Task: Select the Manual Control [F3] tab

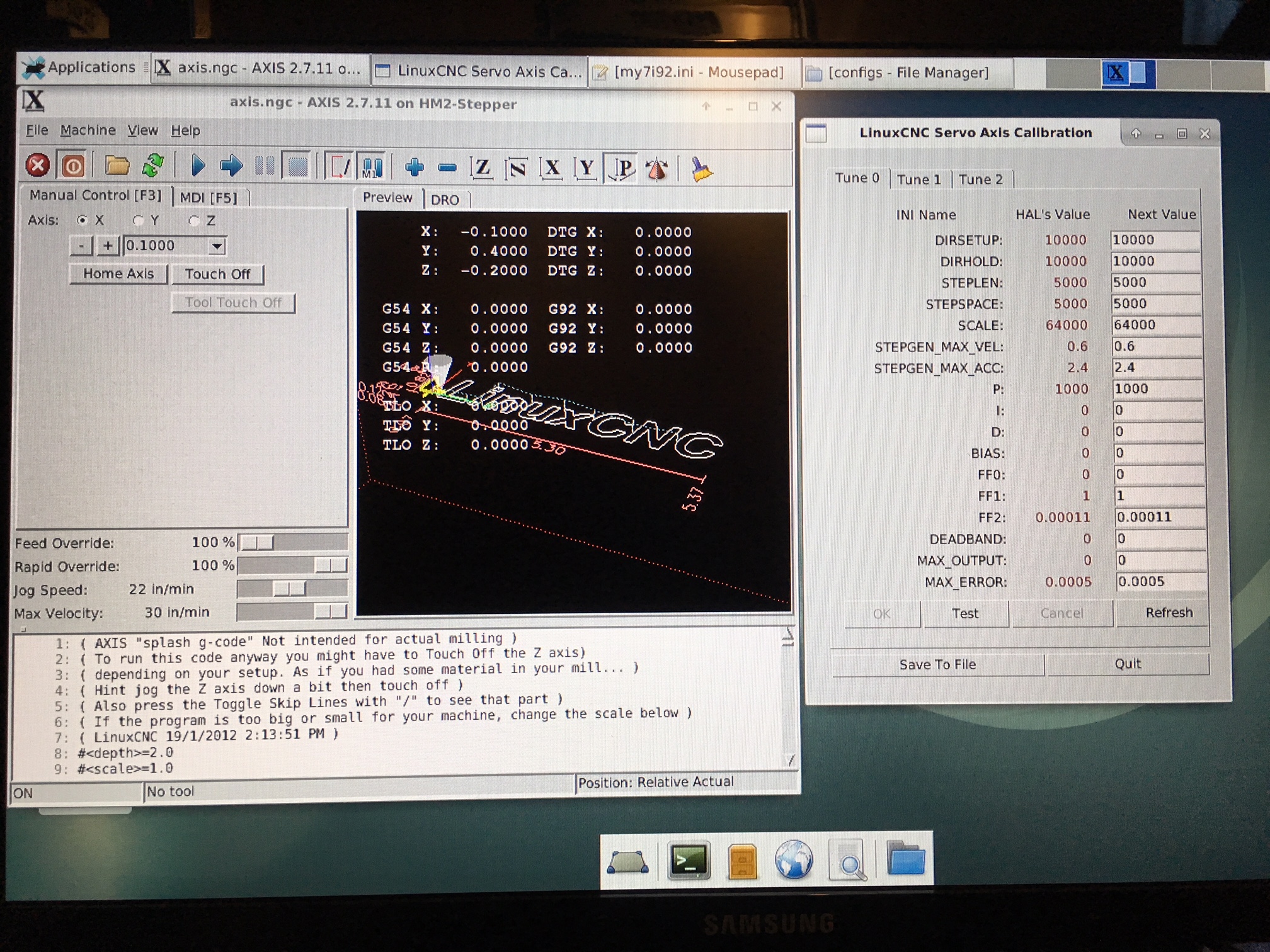Action: point(96,195)
